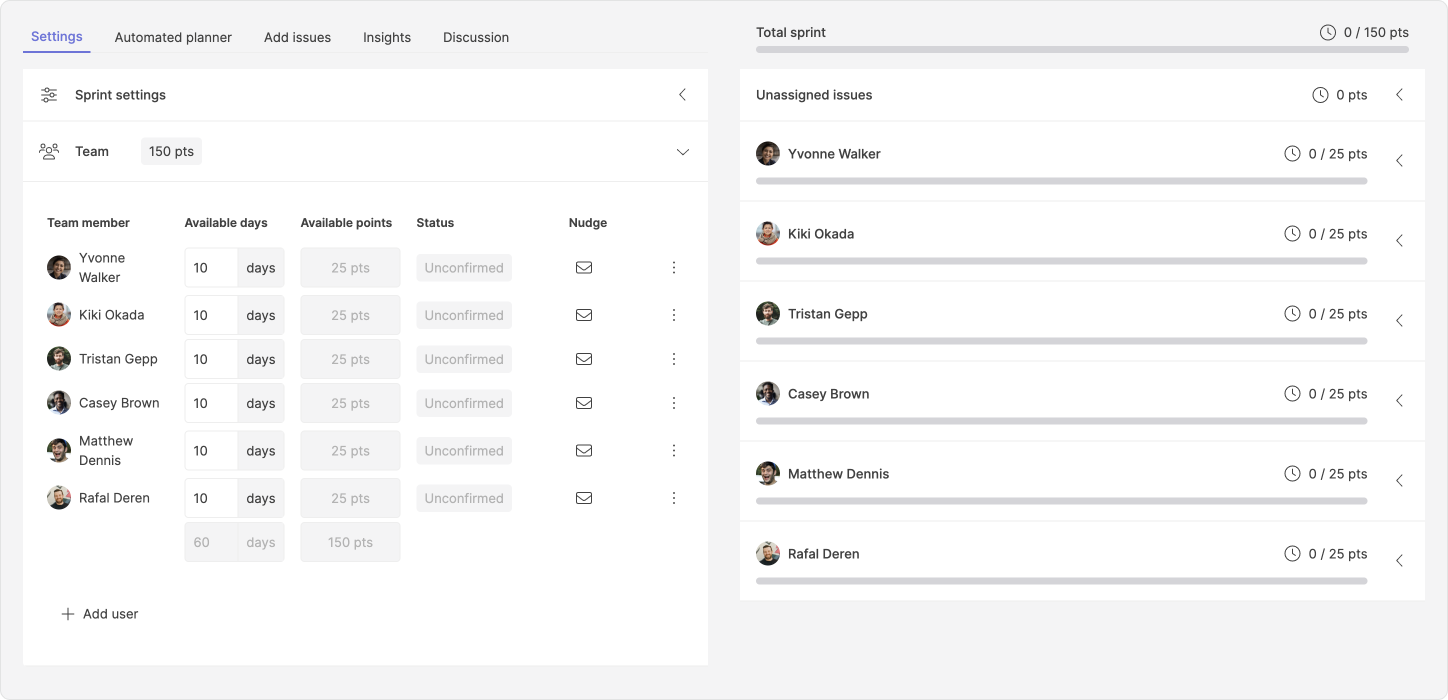Expand Kiki Okada's sprint issues row

(x=1399, y=241)
